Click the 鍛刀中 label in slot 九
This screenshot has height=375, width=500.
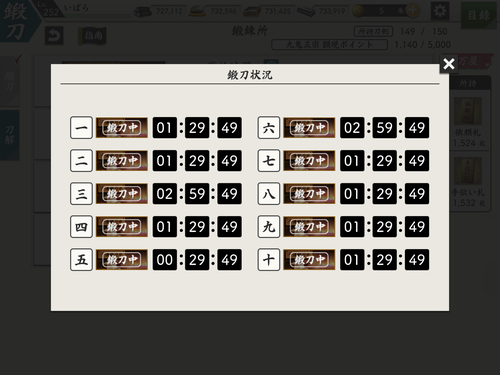(309, 227)
